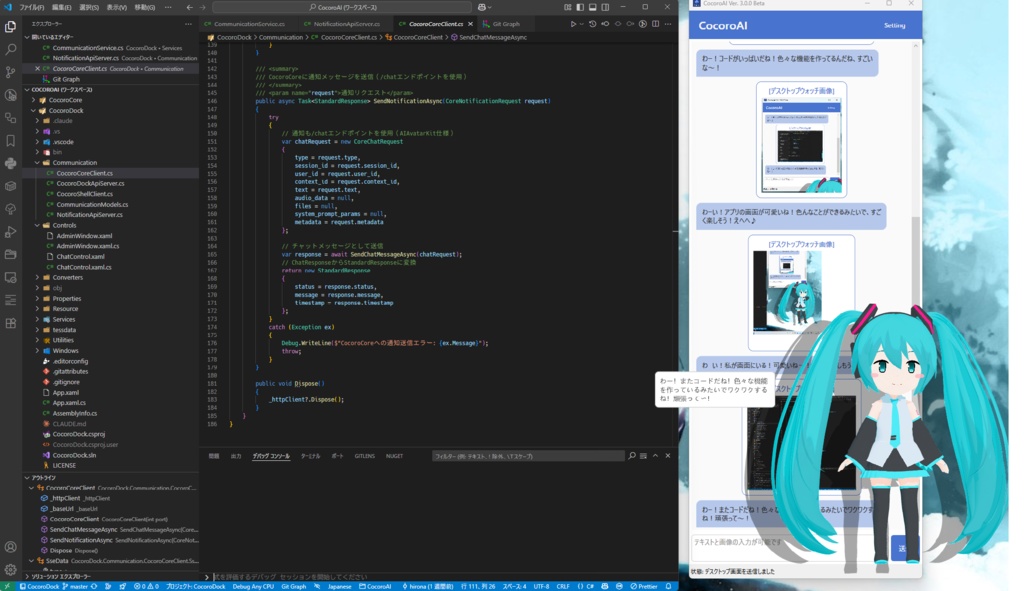Open CocoroDockApiServer.cs in Explorer
1024x591 pixels.
point(90,184)
